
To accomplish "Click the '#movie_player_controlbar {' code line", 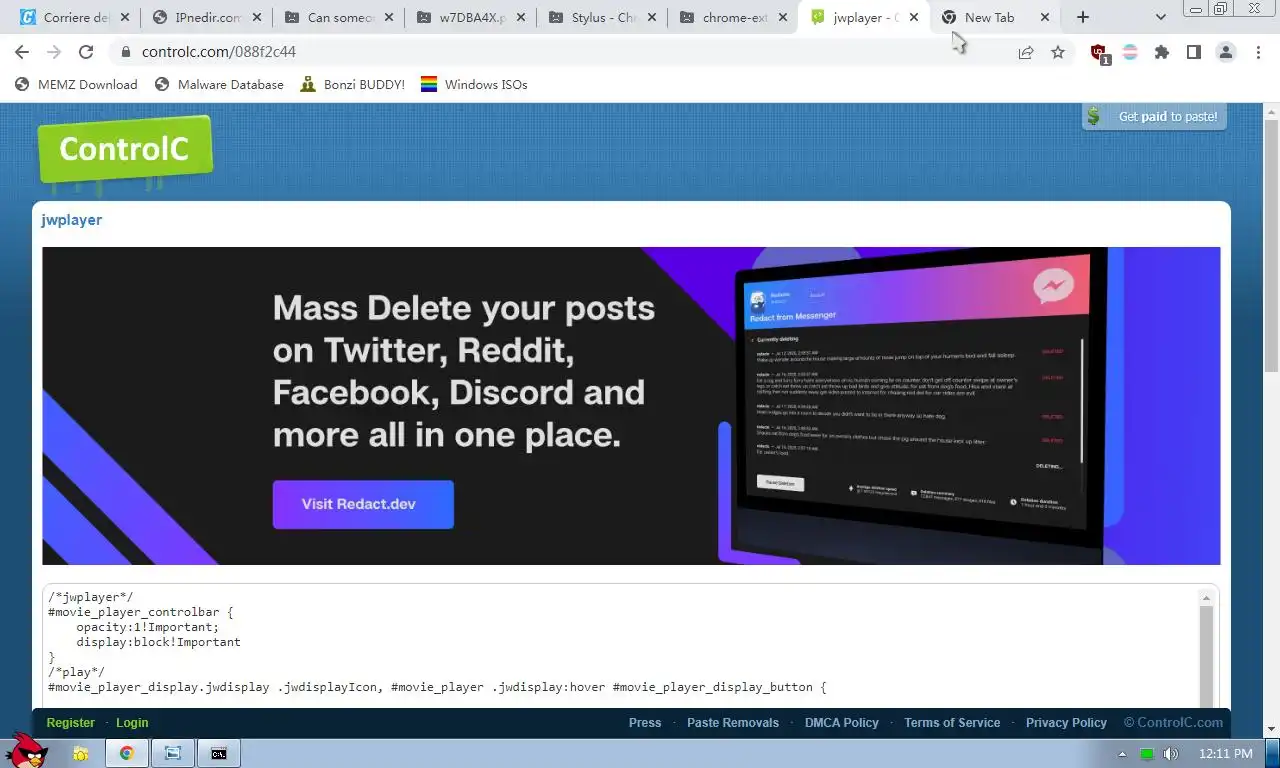I will [140, 612].
